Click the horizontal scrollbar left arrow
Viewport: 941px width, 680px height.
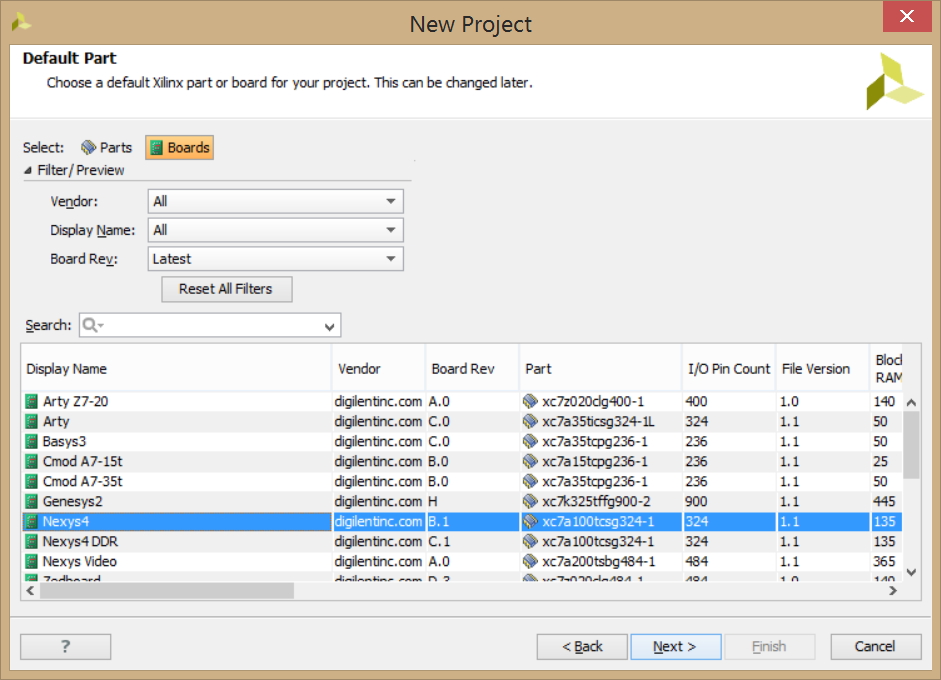31,591
